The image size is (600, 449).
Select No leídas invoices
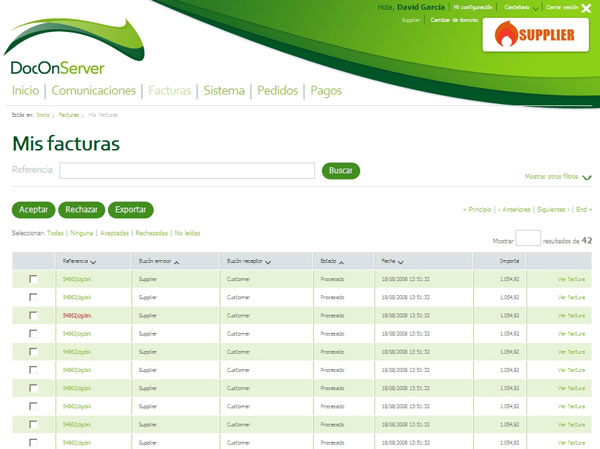pos(187,233)
